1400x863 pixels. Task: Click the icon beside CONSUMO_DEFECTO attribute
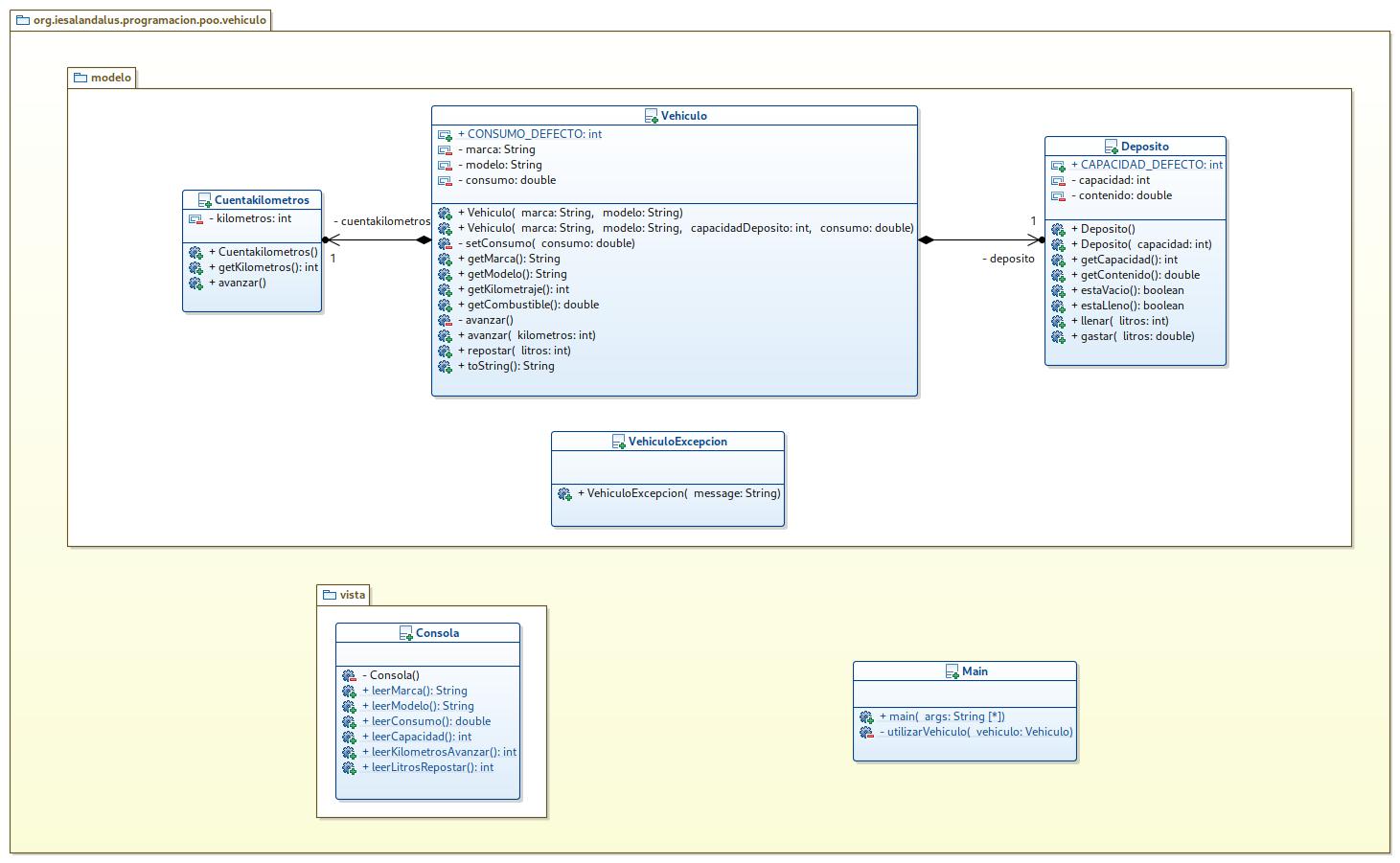[x=445, y=135]
